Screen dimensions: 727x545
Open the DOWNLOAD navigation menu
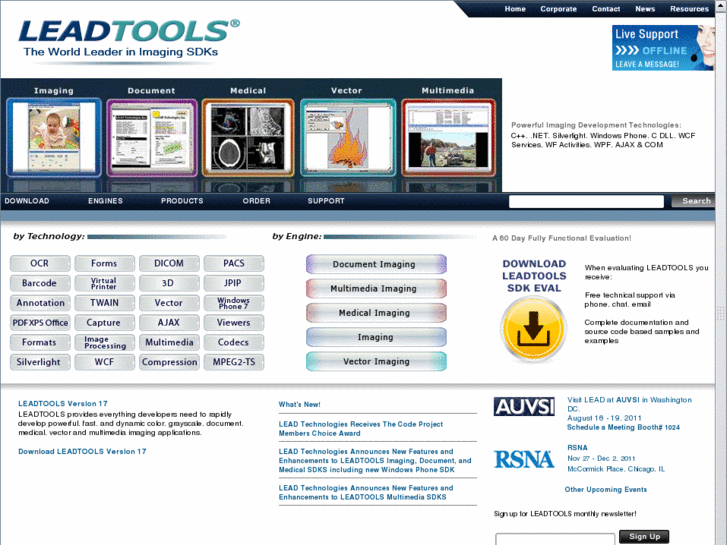tap(27, 201)
